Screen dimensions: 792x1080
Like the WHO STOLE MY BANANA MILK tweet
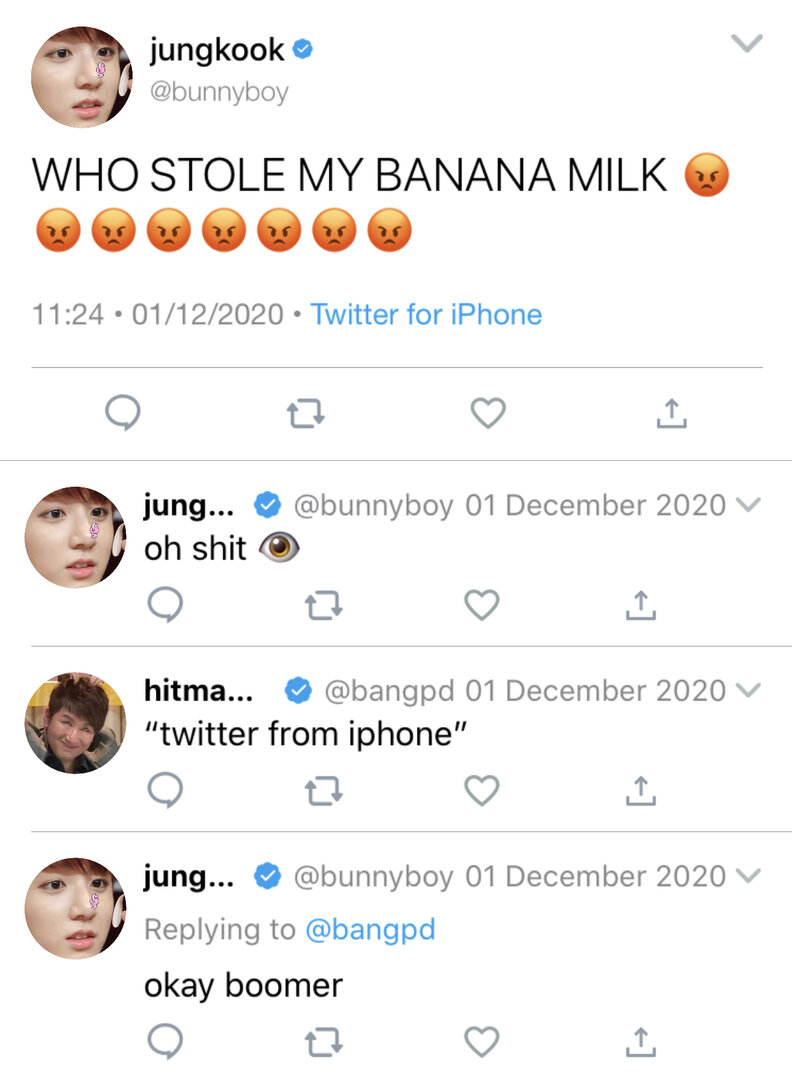[488, 413]
